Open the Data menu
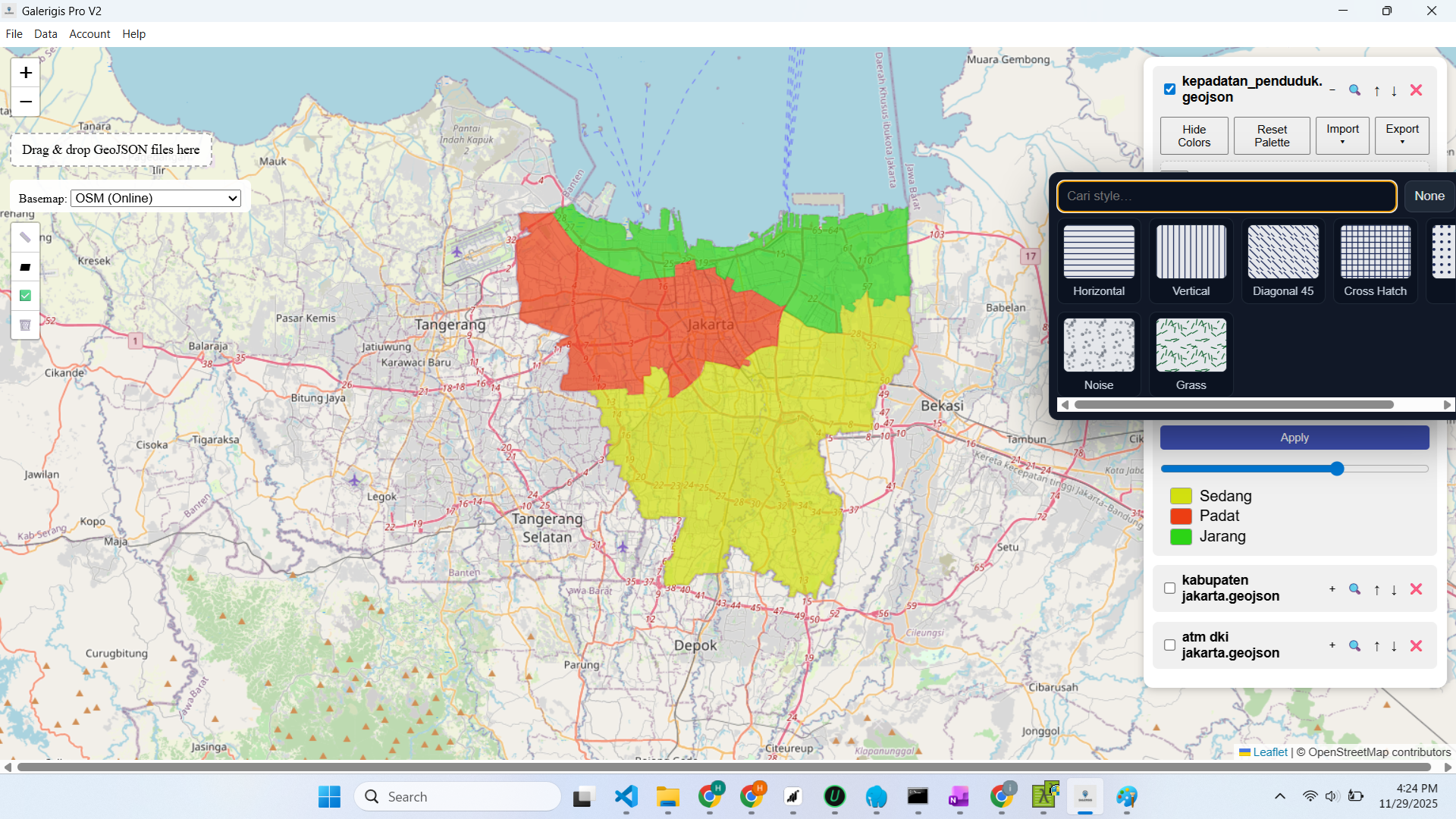1456x819 pixels. [45, 34]
